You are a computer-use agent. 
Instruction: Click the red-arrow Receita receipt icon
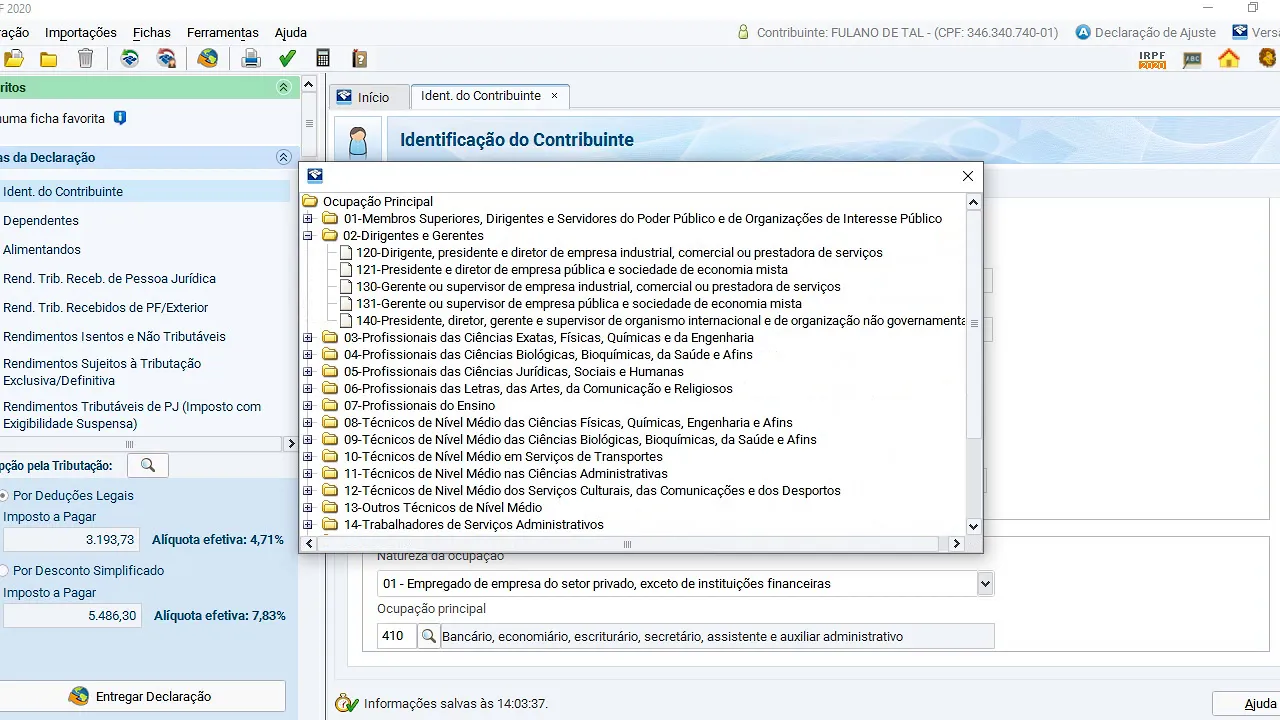167,59
